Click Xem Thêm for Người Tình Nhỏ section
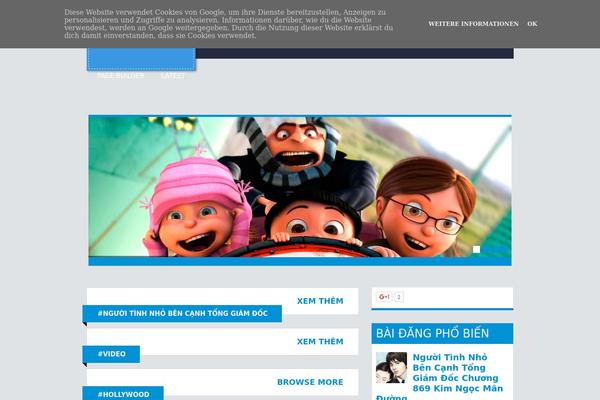600x400 pixels. (x=320, y=301)
